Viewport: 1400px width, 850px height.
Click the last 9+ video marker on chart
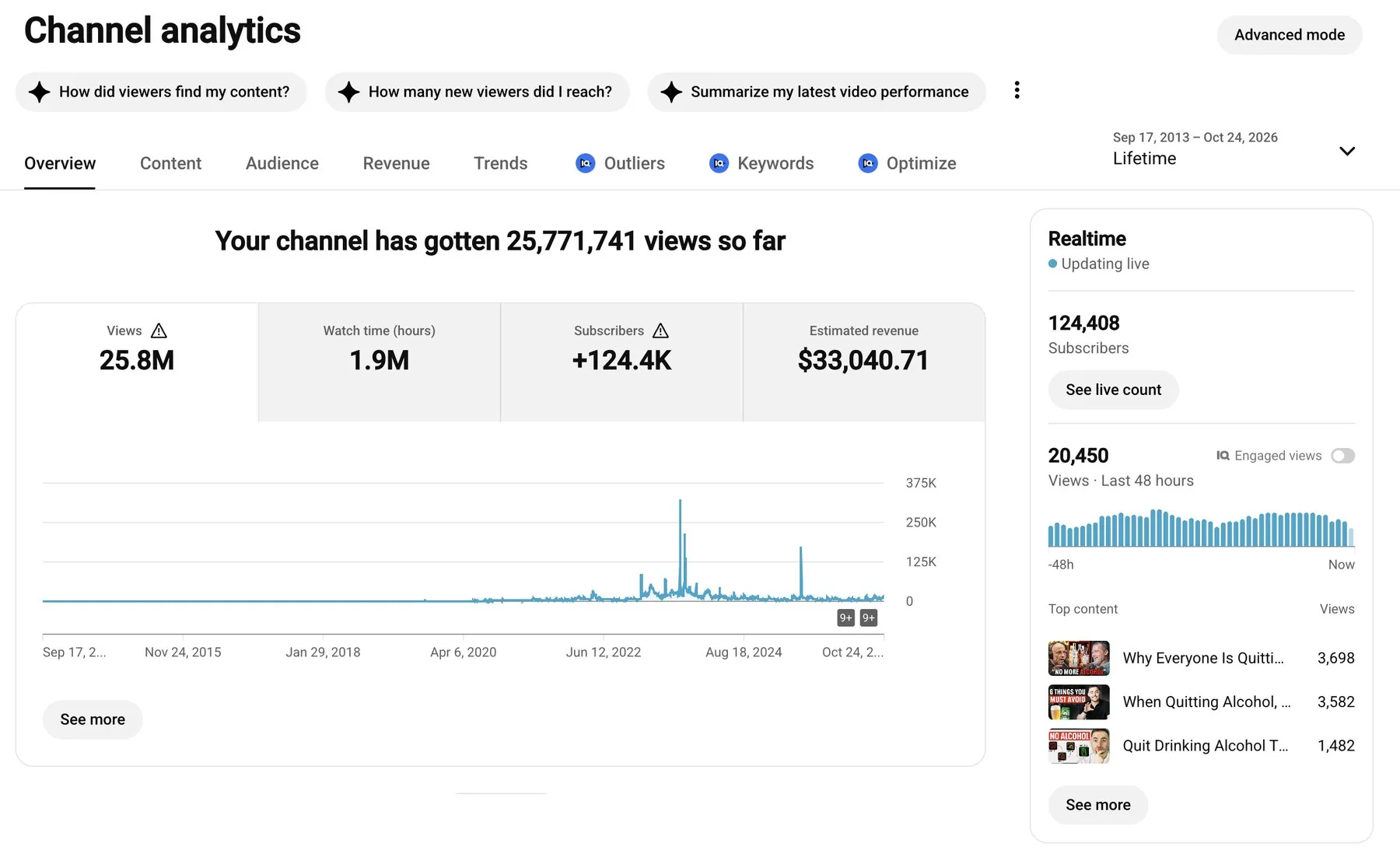click(869, 617)
